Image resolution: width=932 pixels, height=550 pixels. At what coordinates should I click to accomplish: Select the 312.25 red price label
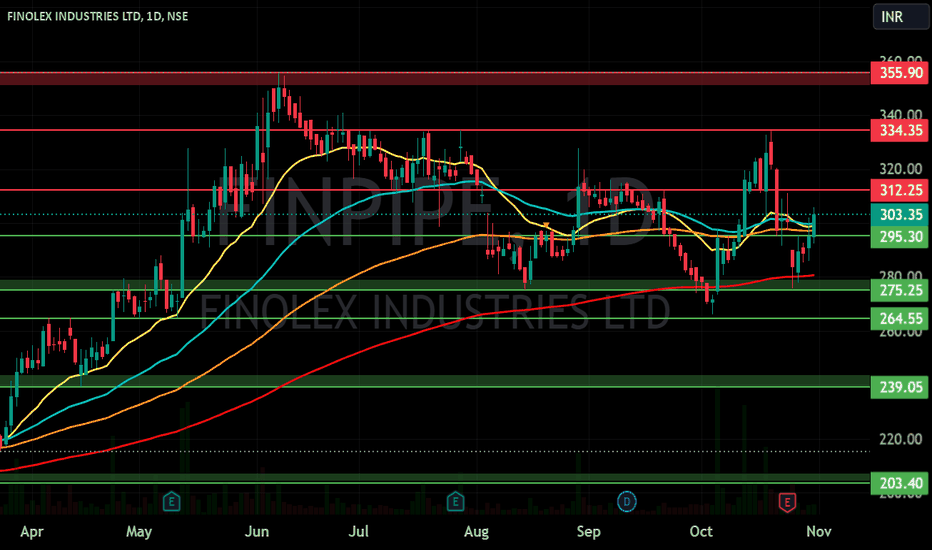coord(899,190)
